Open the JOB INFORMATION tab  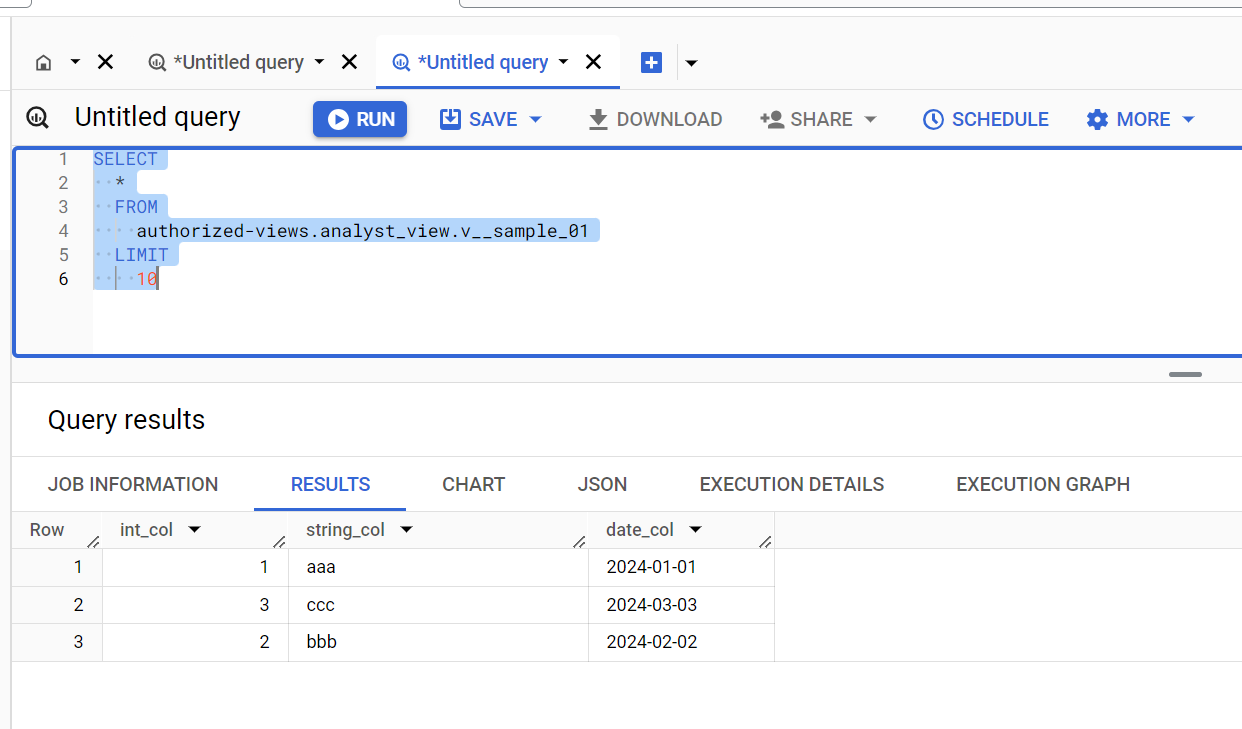pos(133,484)
